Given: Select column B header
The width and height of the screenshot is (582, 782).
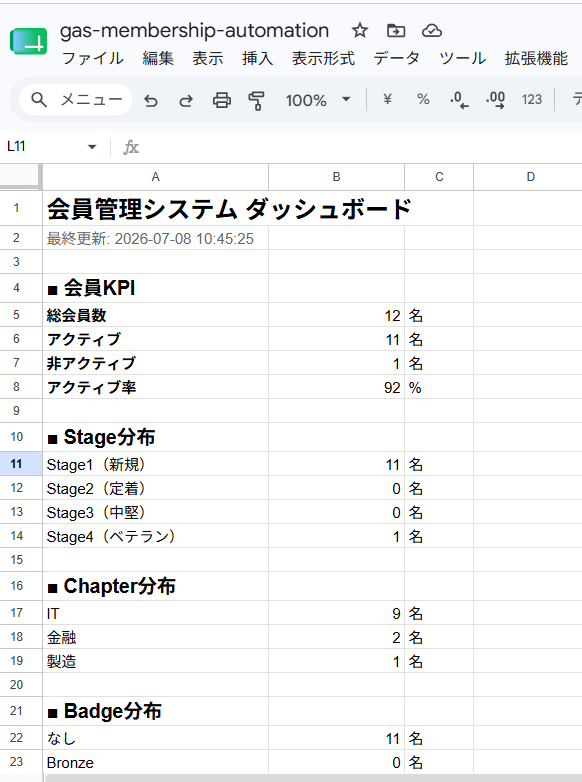Looking at the screenshot, I should tap(337, 177).
